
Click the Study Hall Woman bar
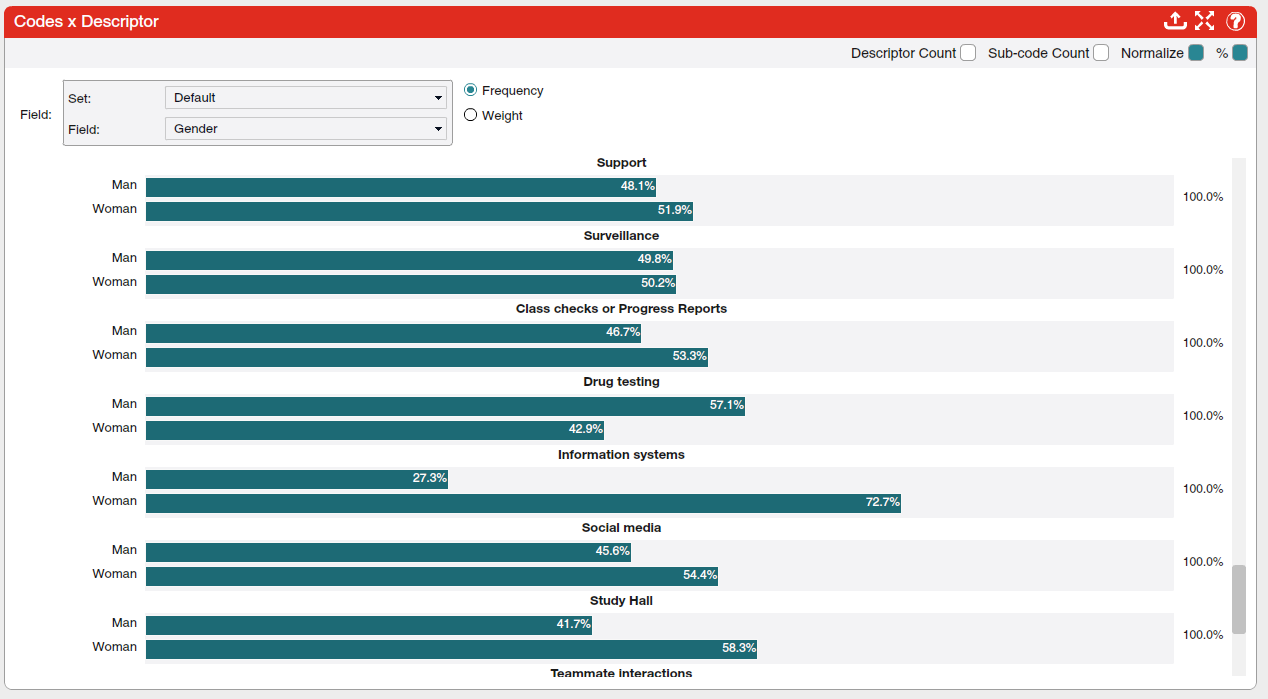tap(450, 648)
